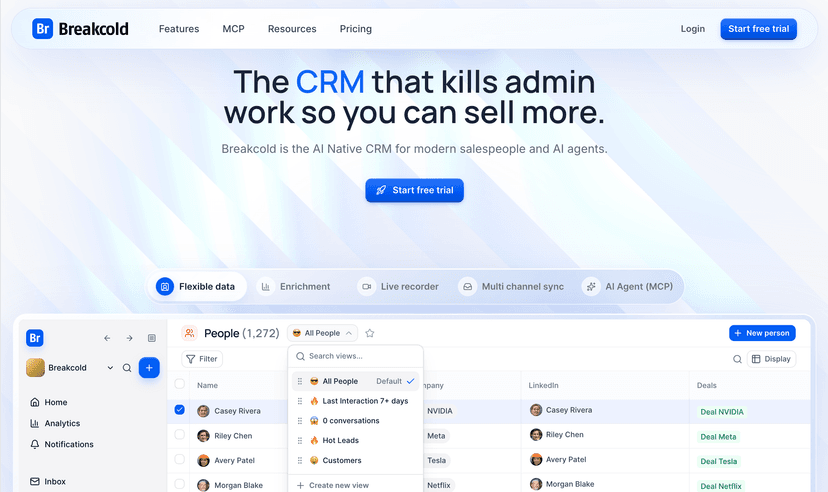Image resolution: width=828 pixels, height=492 pixels.
Task: Click drag handle beside 0 conversations
Action: click(299, 421)
